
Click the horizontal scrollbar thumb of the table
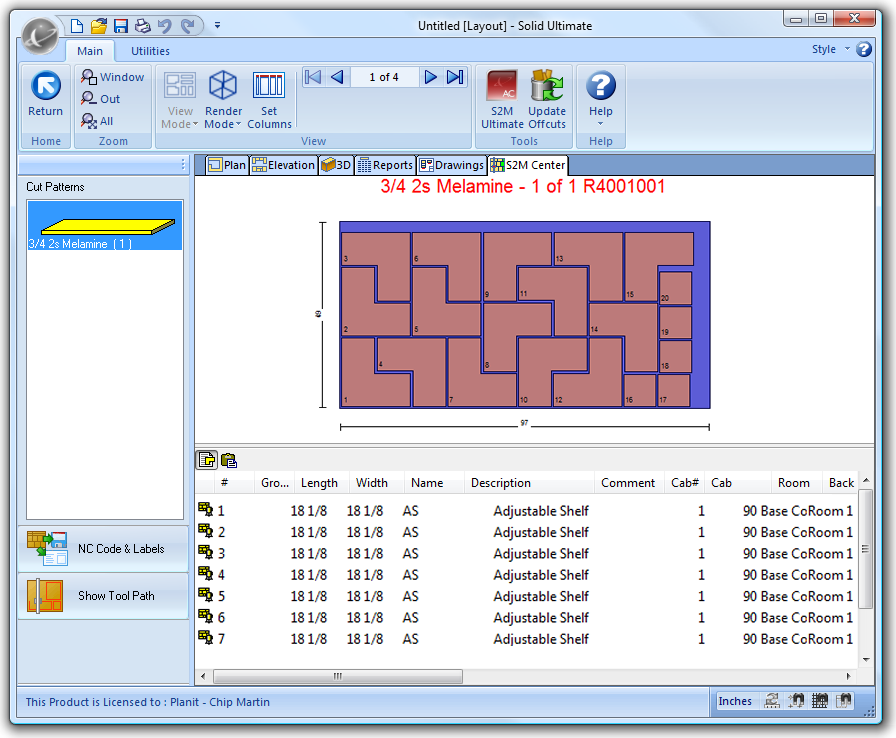click(338, 676)
